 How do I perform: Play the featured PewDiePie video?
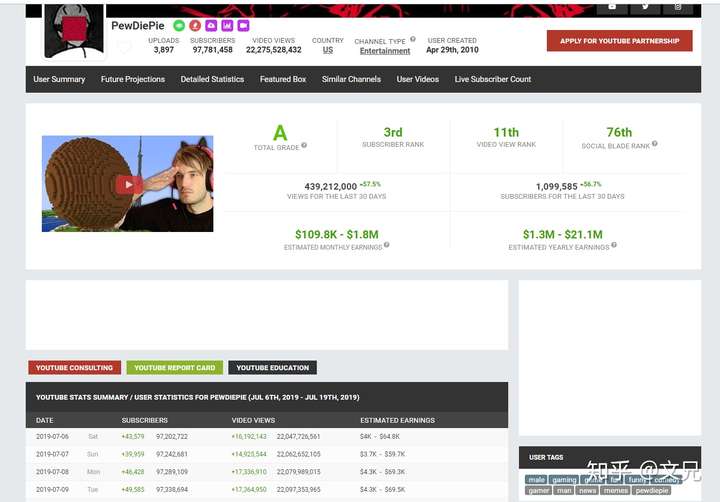pyautogui.click(x=128, y=185)
